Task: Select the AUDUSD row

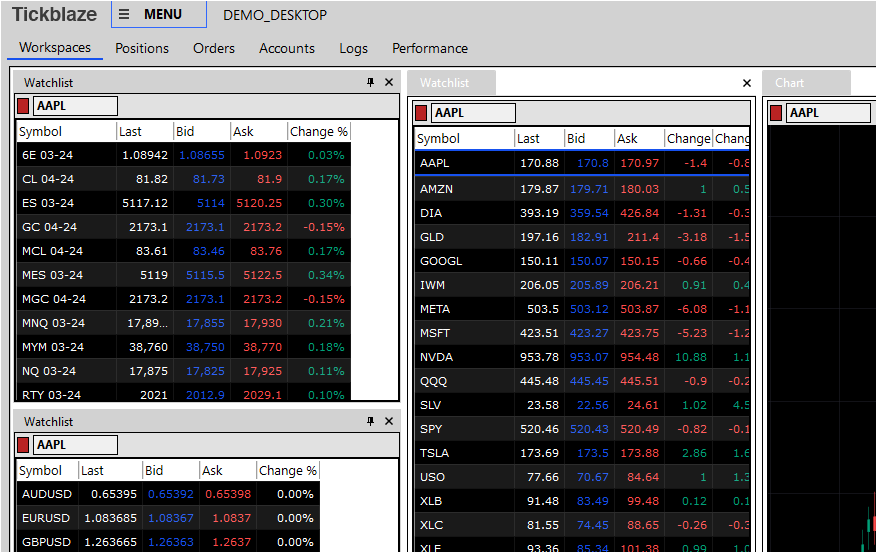Action: [168, 494]
